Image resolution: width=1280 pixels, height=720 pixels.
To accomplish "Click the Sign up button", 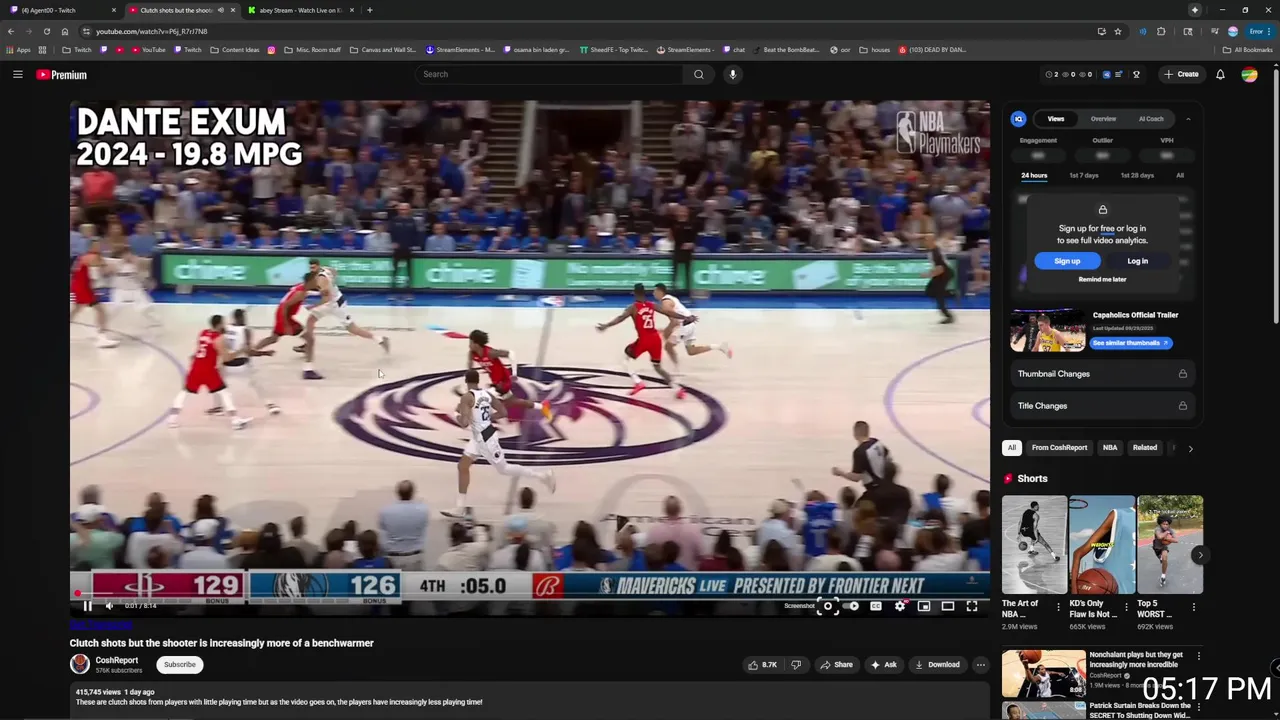I will pyautogui.click(x=1067, y=261).
